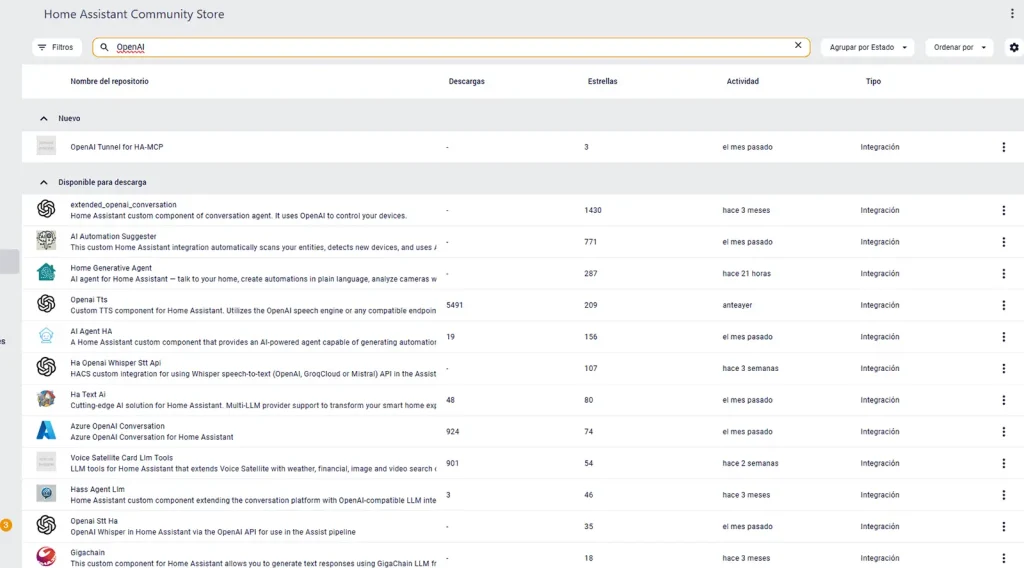Screen dimensions: 1024x568
Task: Focus the OpenAI search input field
Action: (451, 47)
